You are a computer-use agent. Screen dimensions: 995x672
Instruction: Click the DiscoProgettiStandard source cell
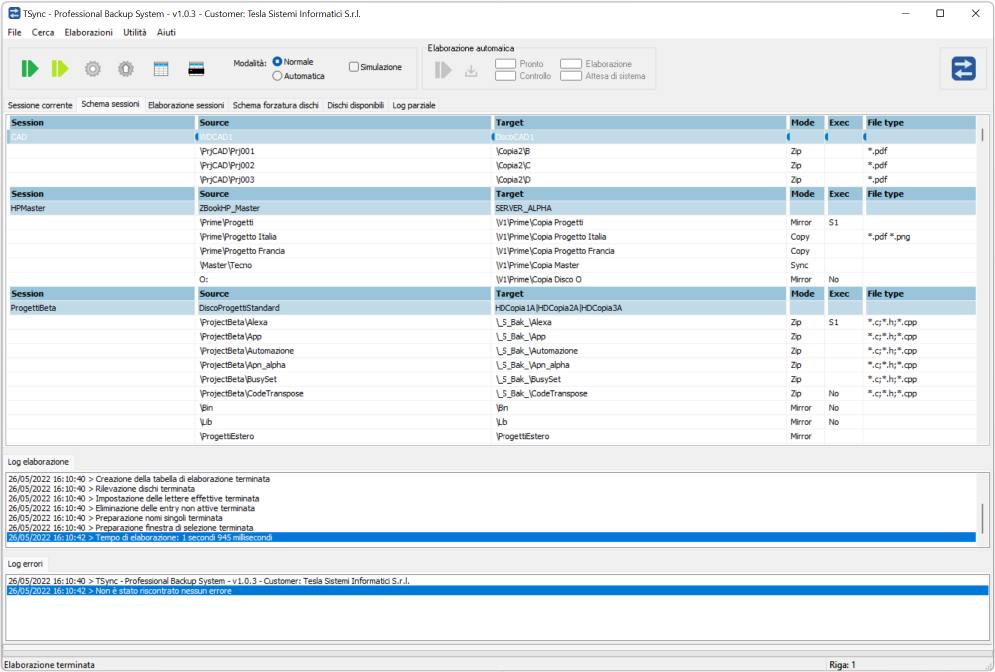tap(343, 308)
